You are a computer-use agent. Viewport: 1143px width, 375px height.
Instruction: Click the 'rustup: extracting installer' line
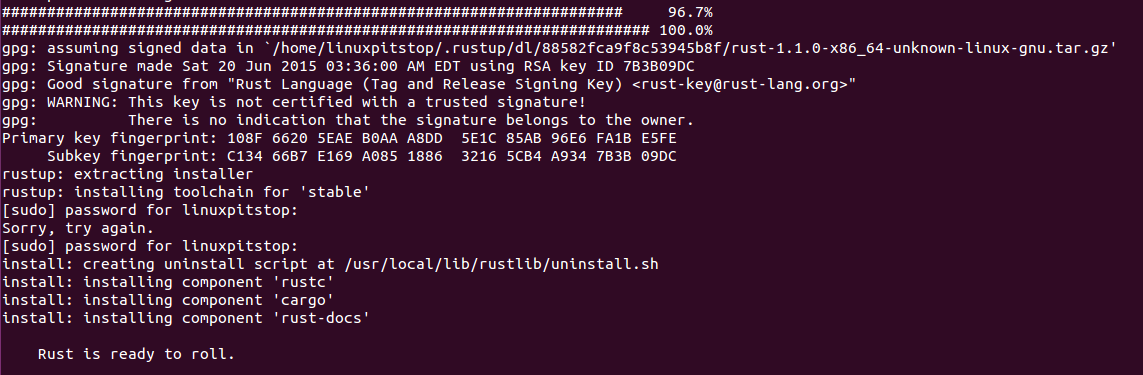[x=128, y=174]
